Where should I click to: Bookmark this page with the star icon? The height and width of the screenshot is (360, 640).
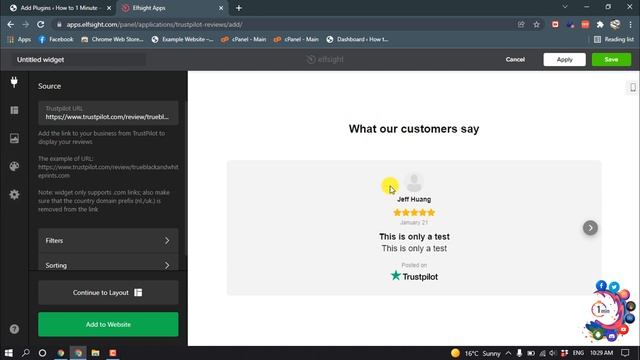coord(536,24)
